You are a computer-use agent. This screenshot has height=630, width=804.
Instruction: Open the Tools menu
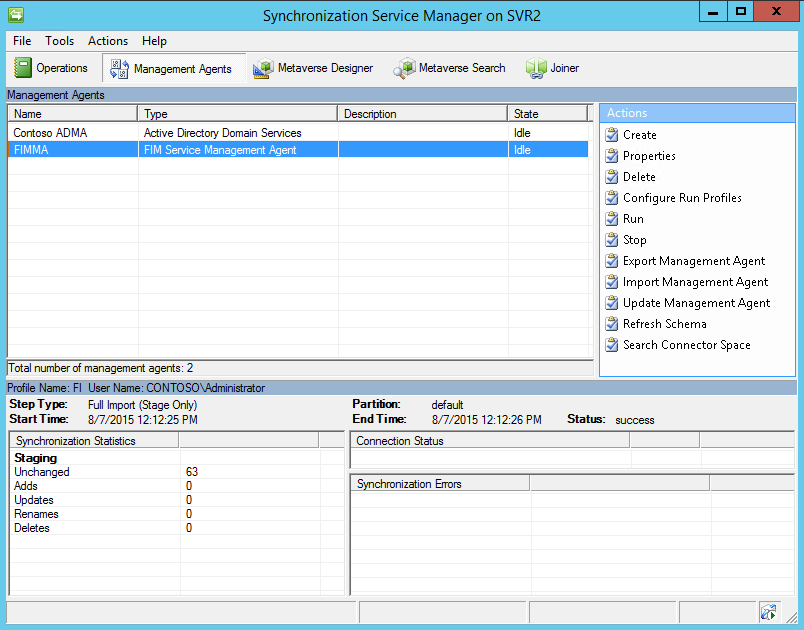[59, 41]
